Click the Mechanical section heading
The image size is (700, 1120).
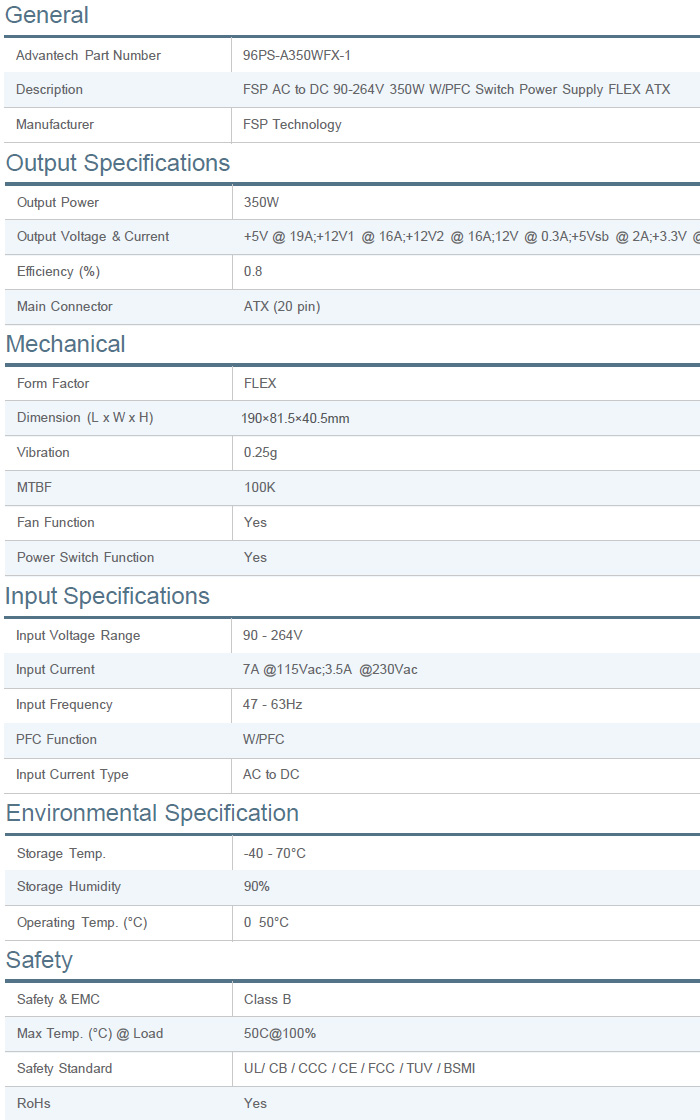tap(66, 344)
